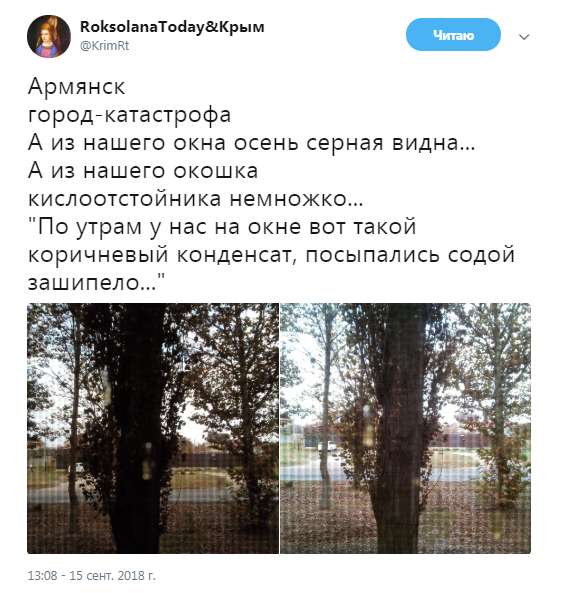
Task: Click the город-катастрофа text line
Action: coord(129,115)
